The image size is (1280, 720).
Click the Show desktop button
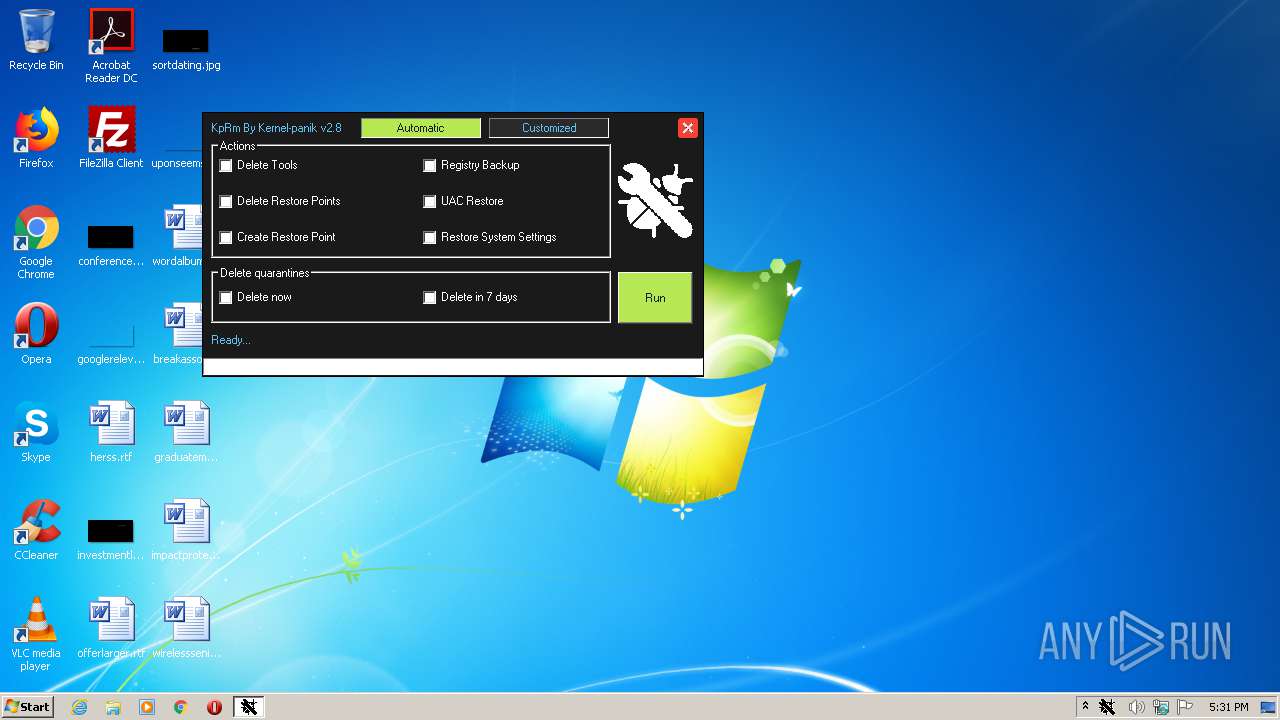pyautogui.click(x=1269, y=707)
